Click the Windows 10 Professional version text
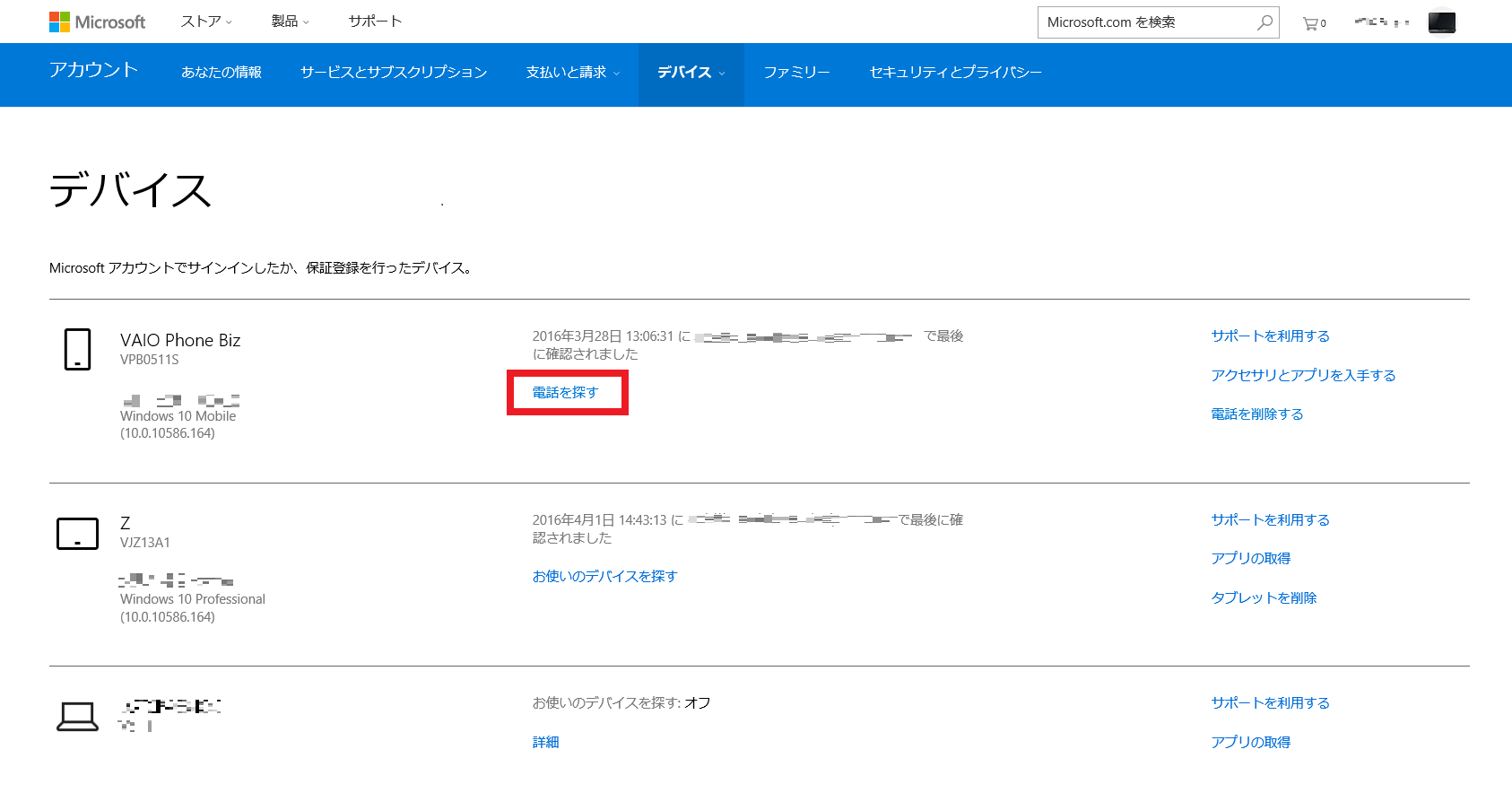The height and width of the screenshot is (793, 1512). (193, 599)
